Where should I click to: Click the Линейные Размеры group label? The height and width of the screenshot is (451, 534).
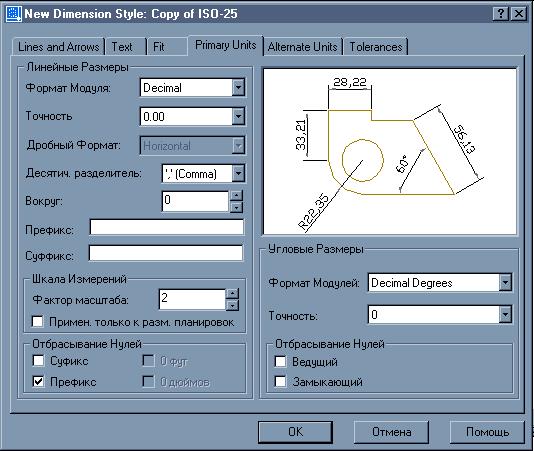click(77, 67)
